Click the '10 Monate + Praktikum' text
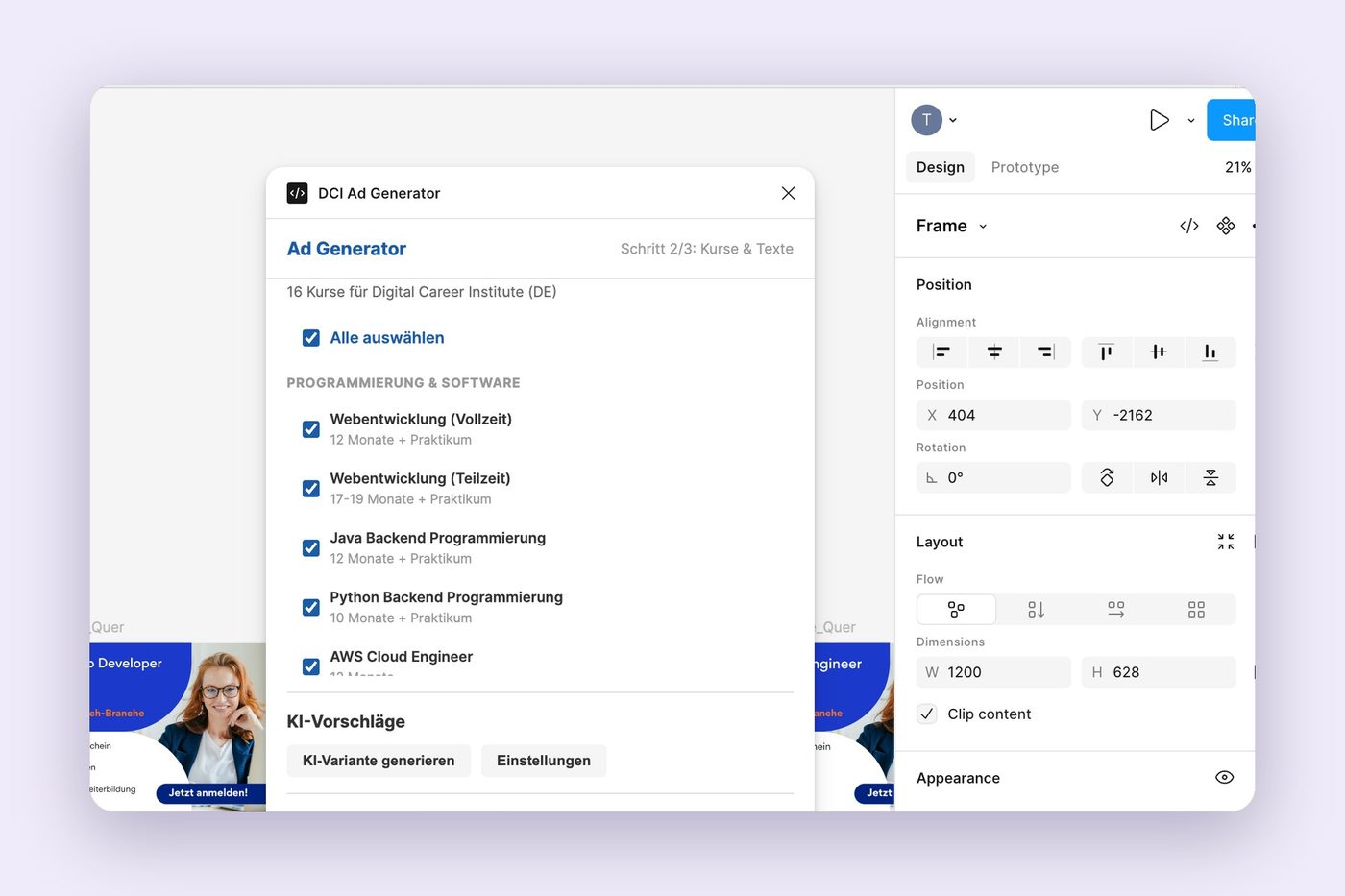 click(401, 618)
